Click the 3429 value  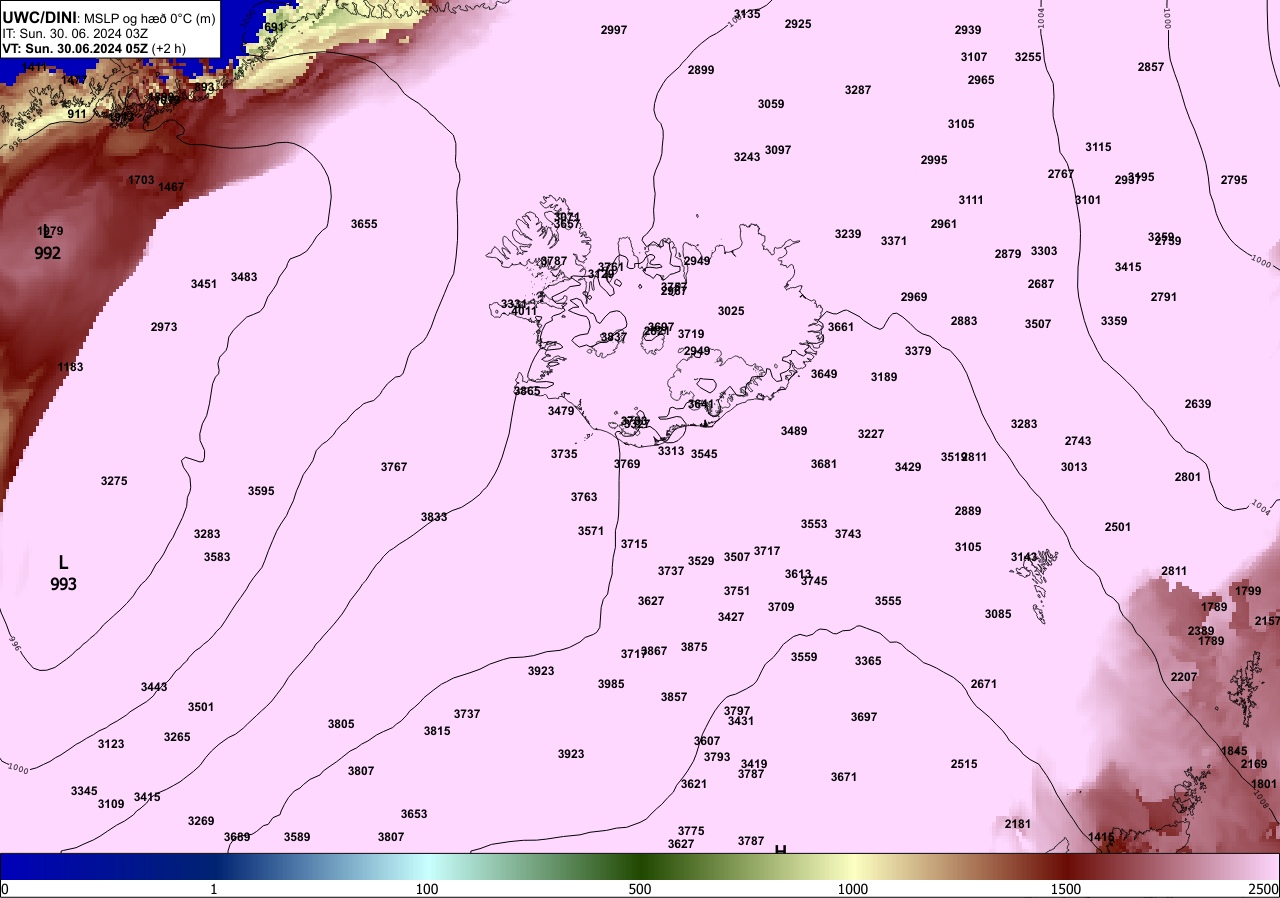(908, 467)
